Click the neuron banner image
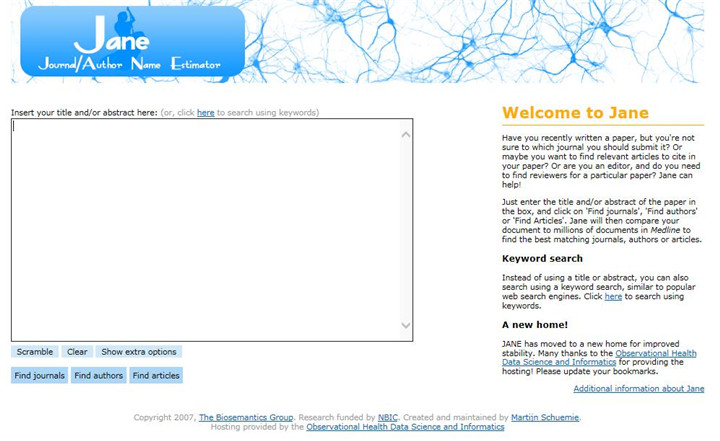 pos(480,40)
